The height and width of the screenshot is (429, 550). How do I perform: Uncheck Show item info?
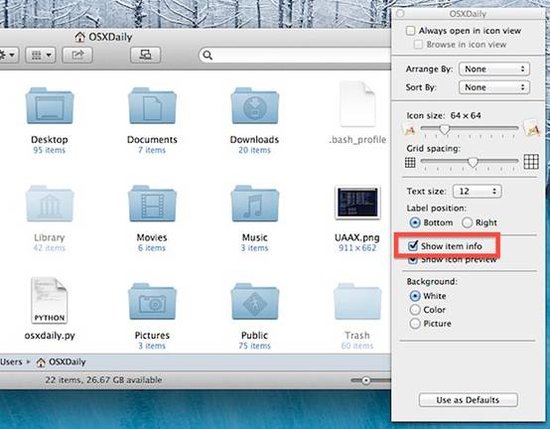click(x=413, y=246)
